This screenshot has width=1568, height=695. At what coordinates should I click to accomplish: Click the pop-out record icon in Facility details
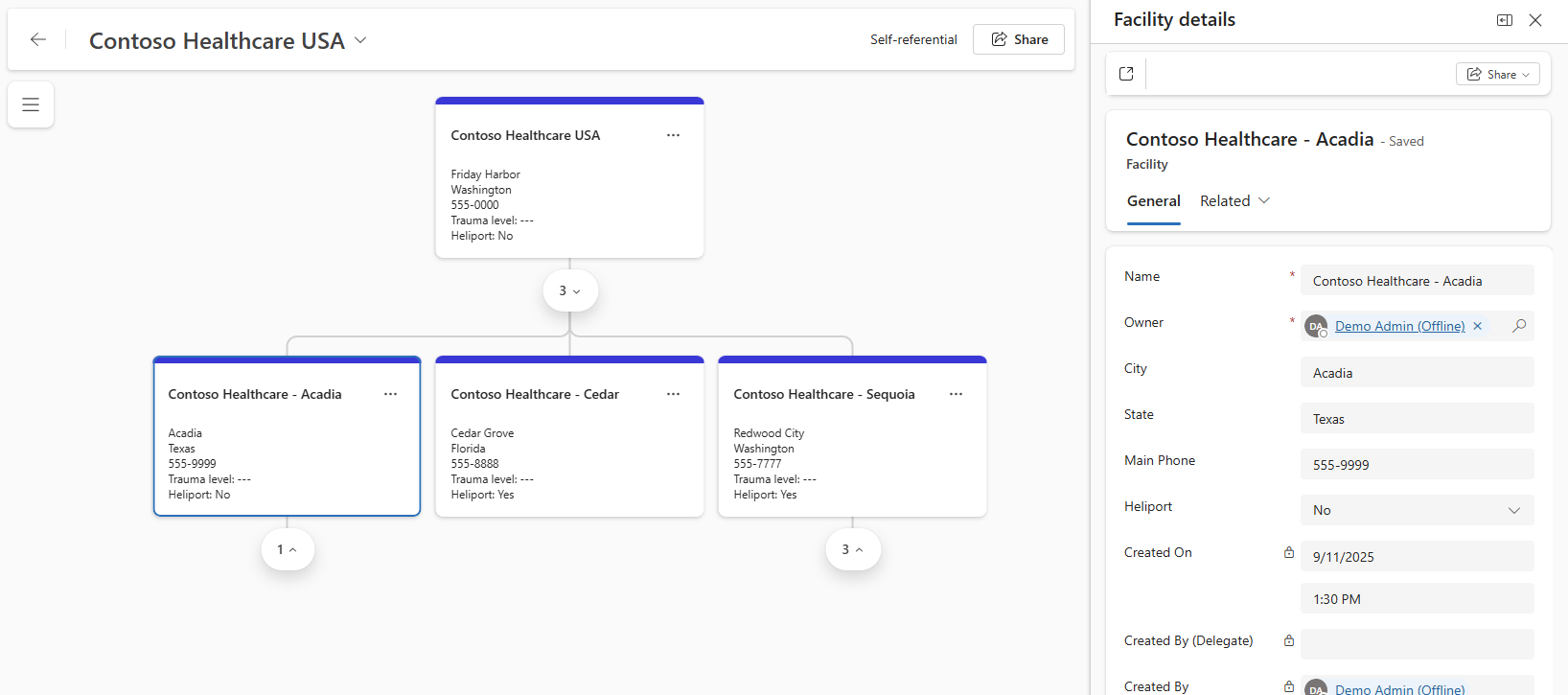click(1126, 74)
